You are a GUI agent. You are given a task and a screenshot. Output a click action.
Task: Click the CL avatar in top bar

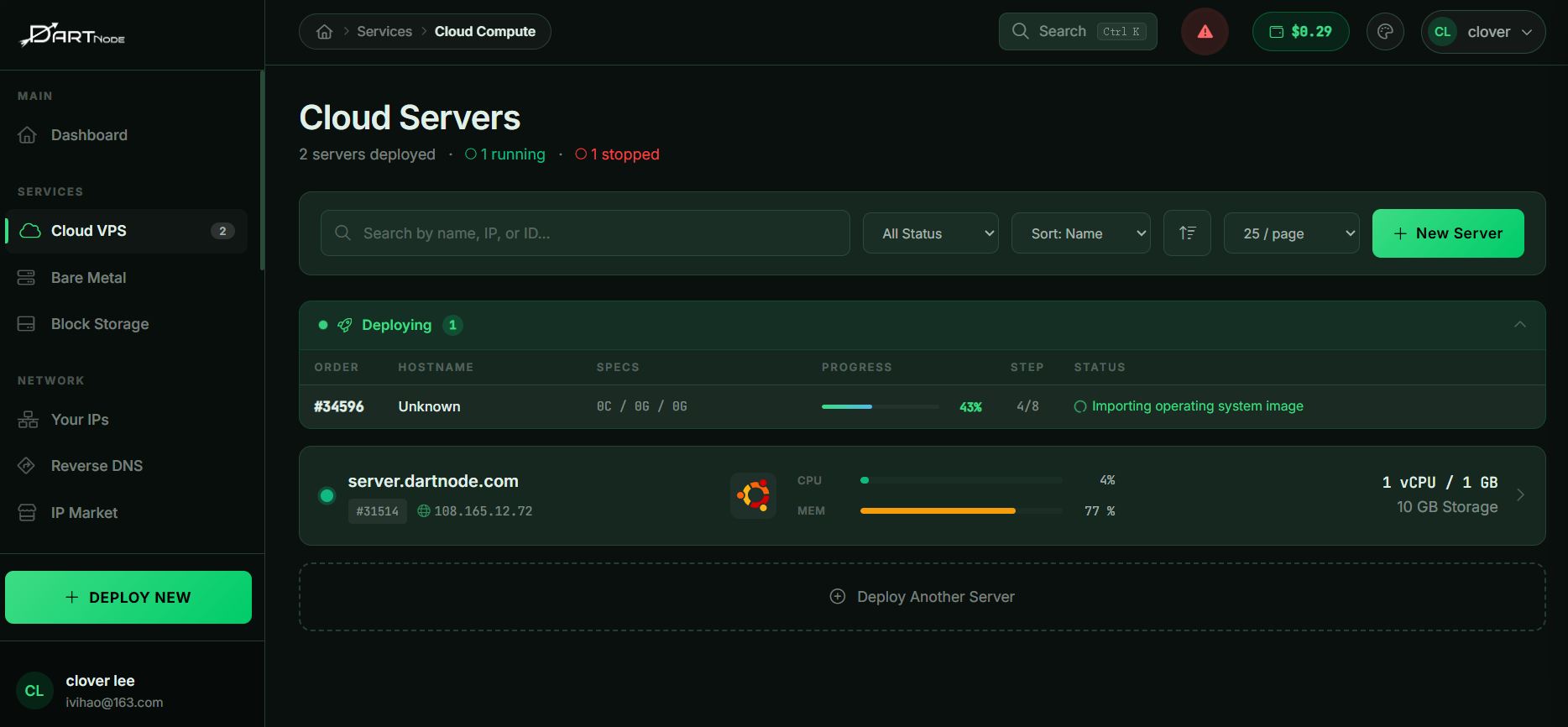(x=1442, y=32)
